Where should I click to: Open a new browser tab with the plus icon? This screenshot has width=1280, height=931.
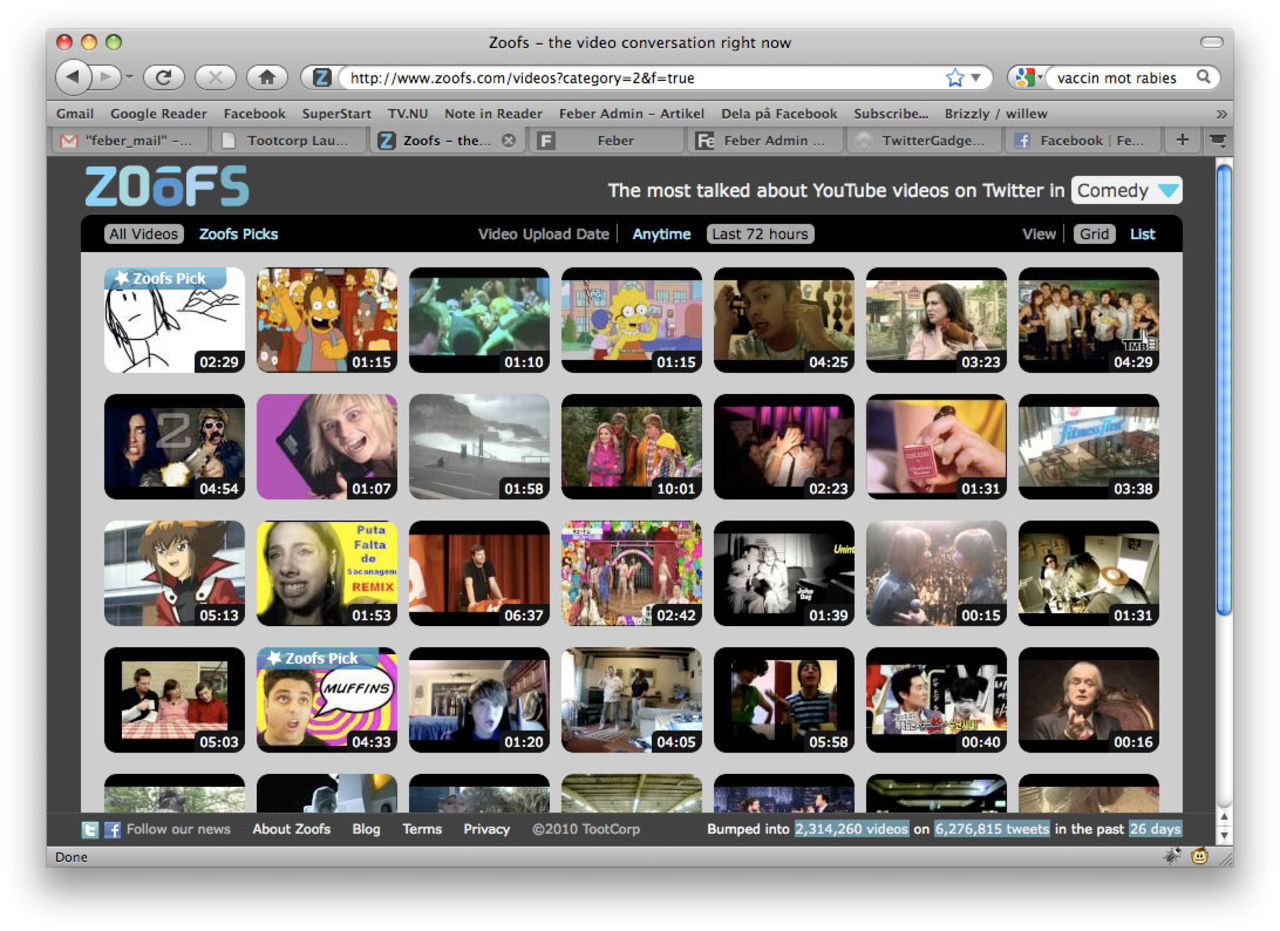click(1182, 140)
